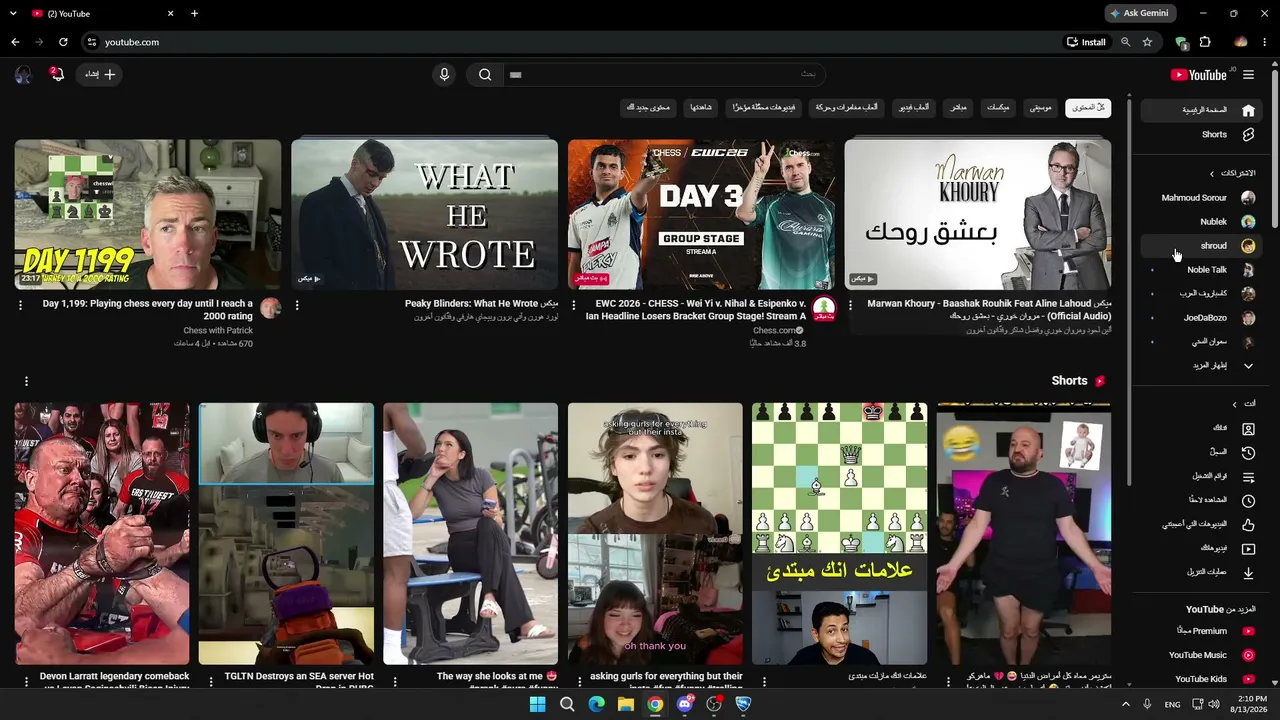Open a new browser tab
This screenshot has width=1280, height=720.
[x=194, y=14]
